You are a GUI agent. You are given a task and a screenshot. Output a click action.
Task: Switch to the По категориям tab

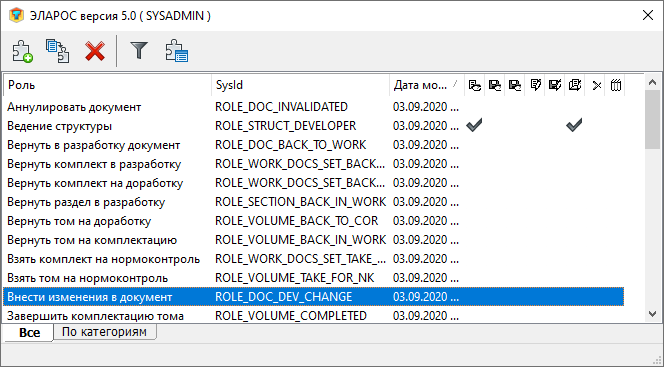tap(105, 332)
